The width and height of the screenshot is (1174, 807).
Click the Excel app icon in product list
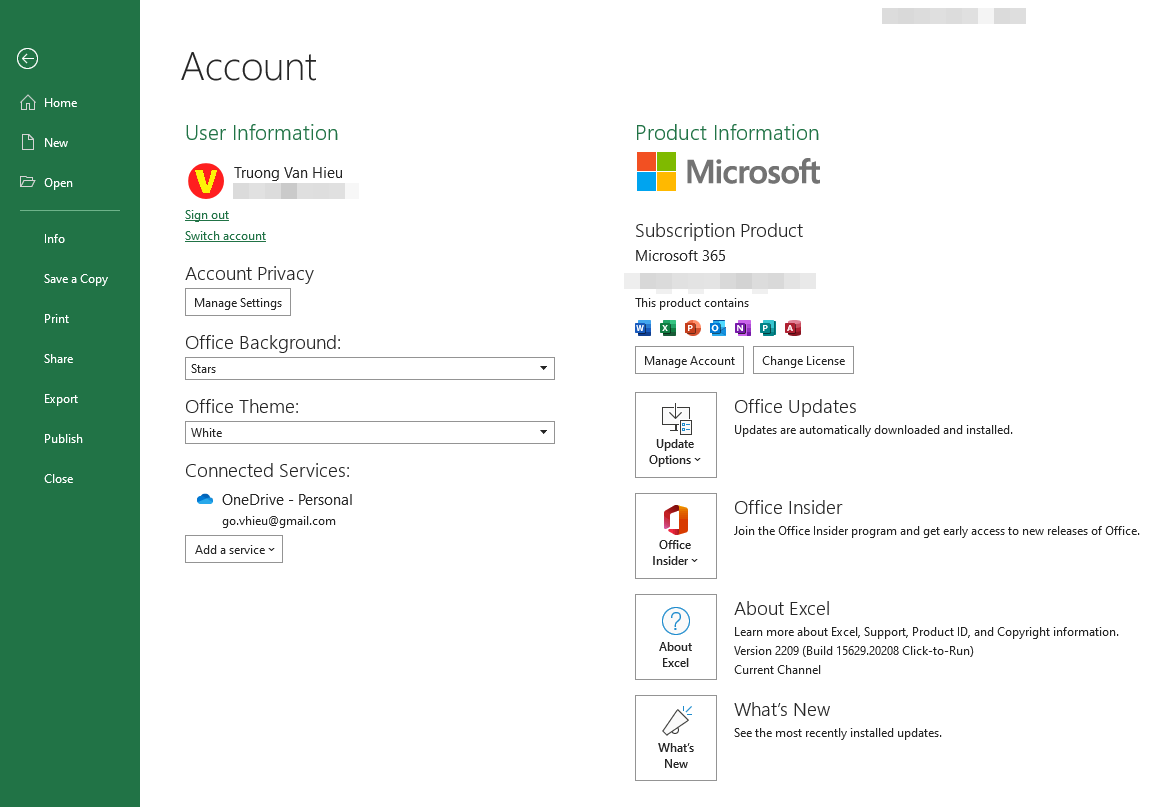coord(668,328)
